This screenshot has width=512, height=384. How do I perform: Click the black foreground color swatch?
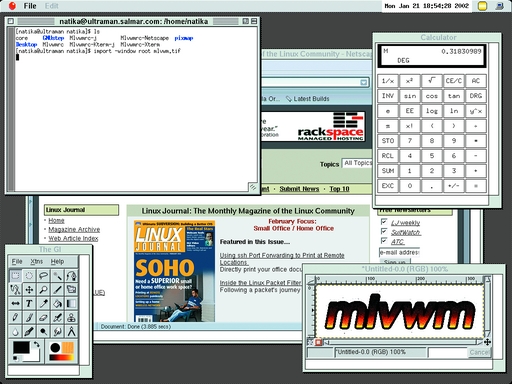tap(21, 347)
